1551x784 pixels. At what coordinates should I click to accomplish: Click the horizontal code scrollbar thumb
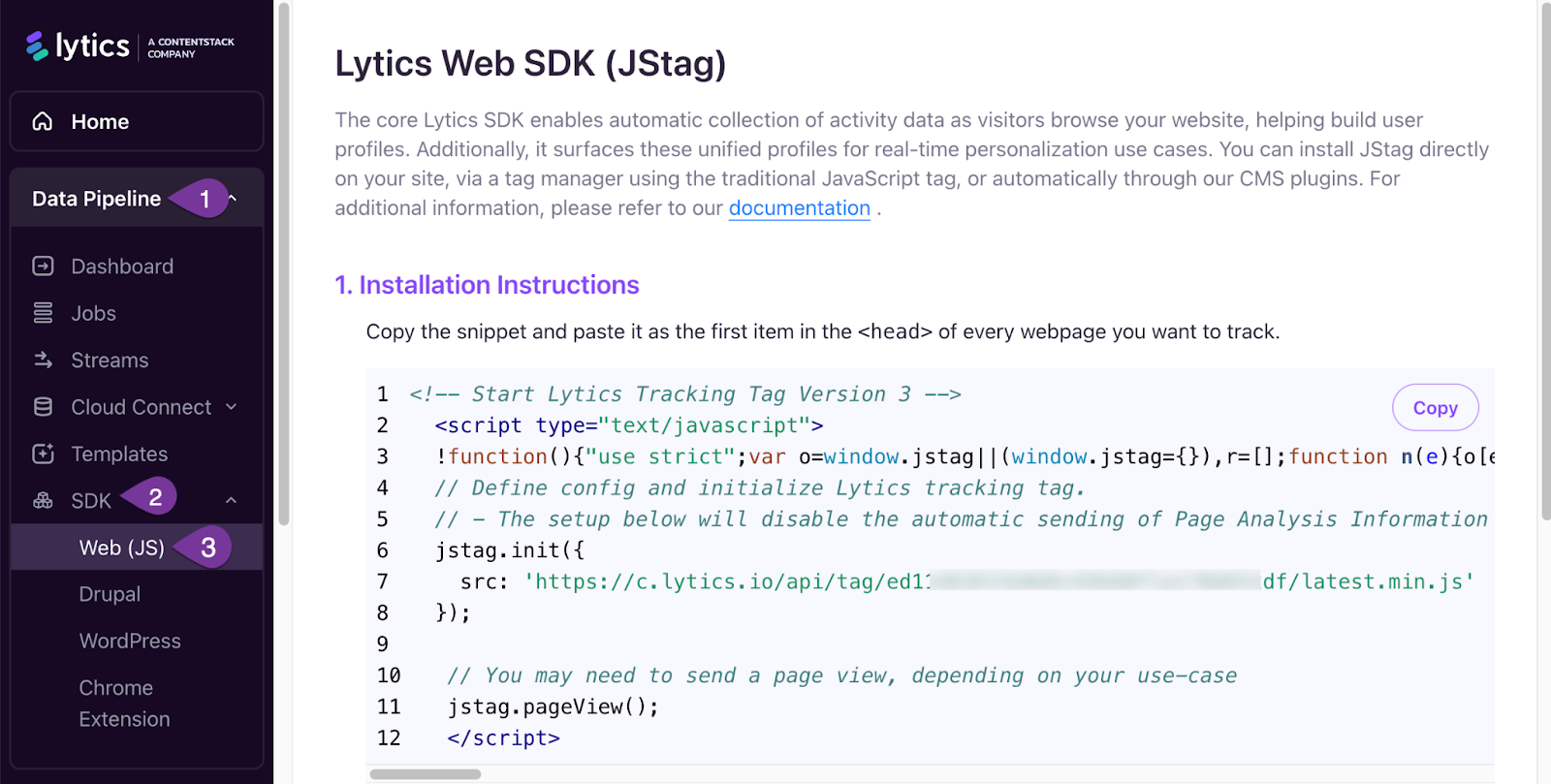[x=425, y=774]
